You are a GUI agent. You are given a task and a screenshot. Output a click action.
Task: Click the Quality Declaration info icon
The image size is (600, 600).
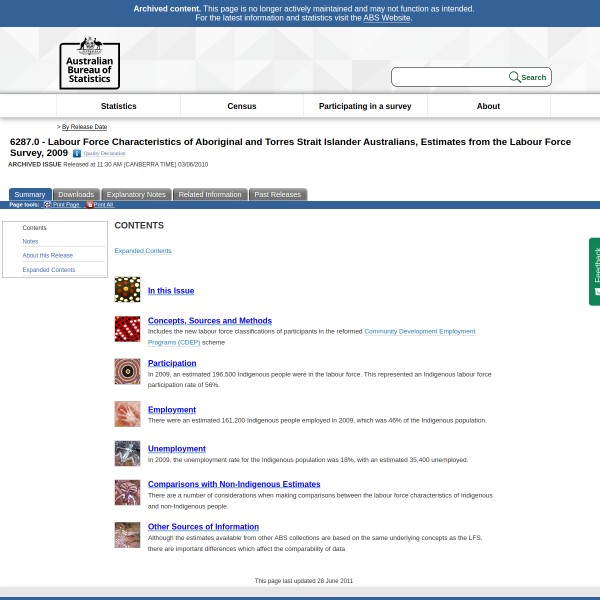[77, 154]
